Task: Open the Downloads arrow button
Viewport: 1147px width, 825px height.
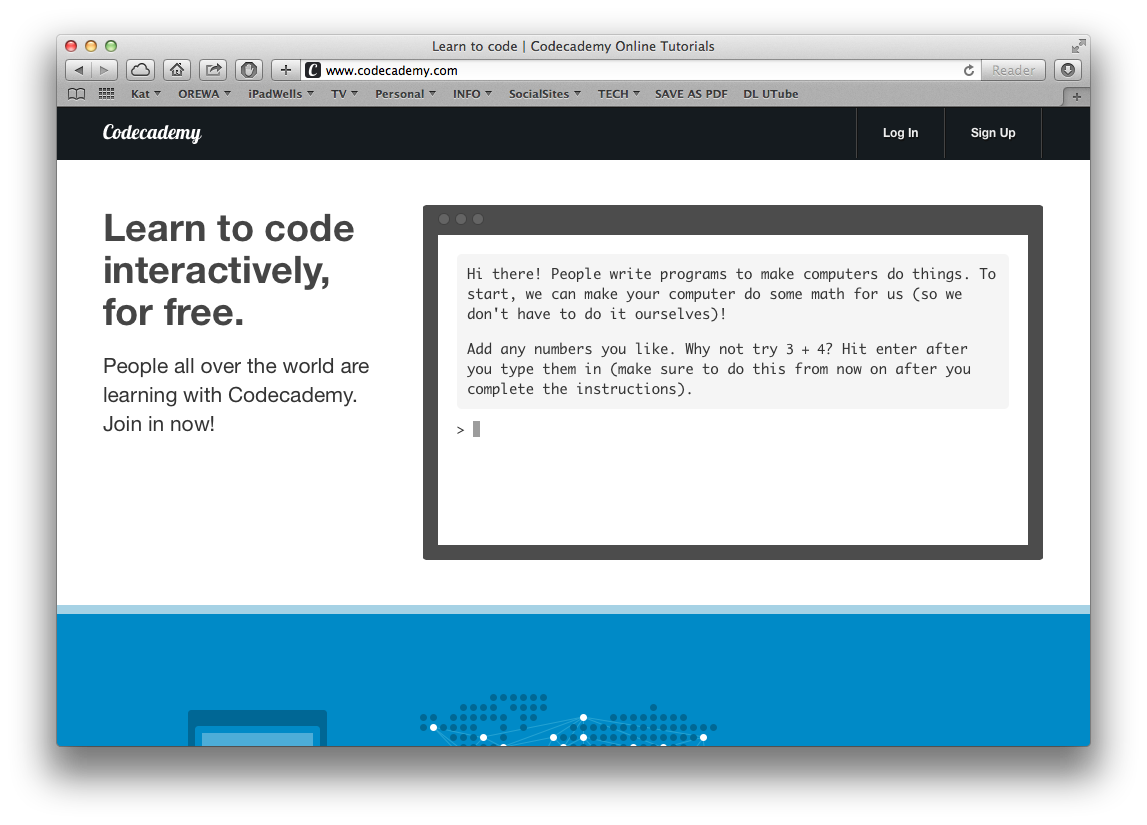Action: (x=1068, y=70)
